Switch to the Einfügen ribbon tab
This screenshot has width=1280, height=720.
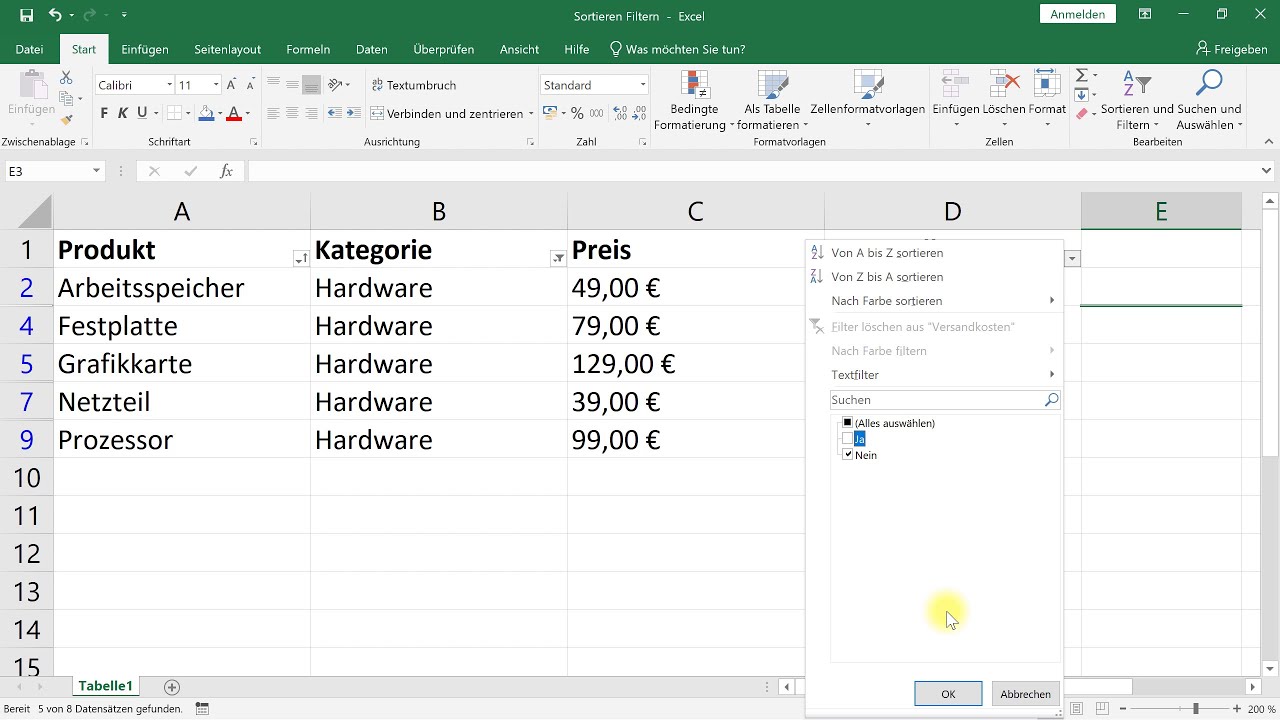145,49
